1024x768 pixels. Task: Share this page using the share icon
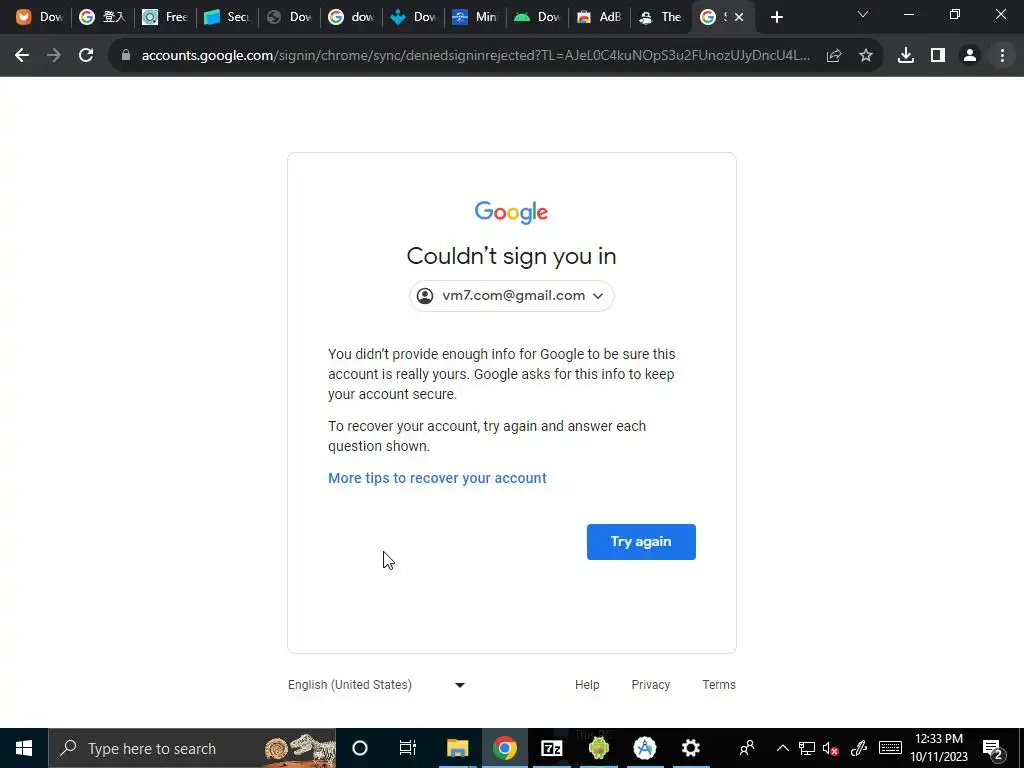834,56
